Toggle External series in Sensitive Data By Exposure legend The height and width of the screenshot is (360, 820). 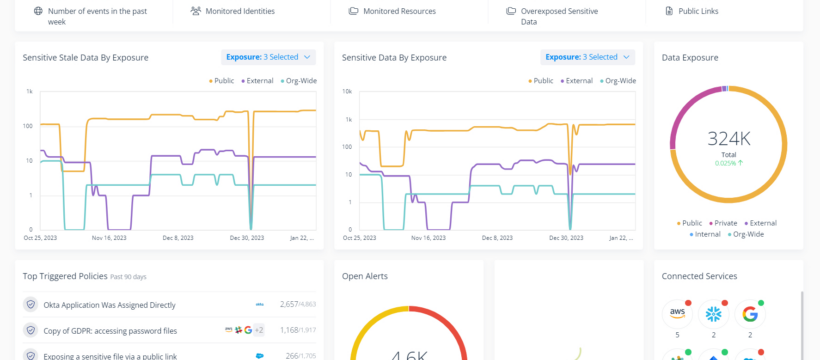tap(576, 81)
